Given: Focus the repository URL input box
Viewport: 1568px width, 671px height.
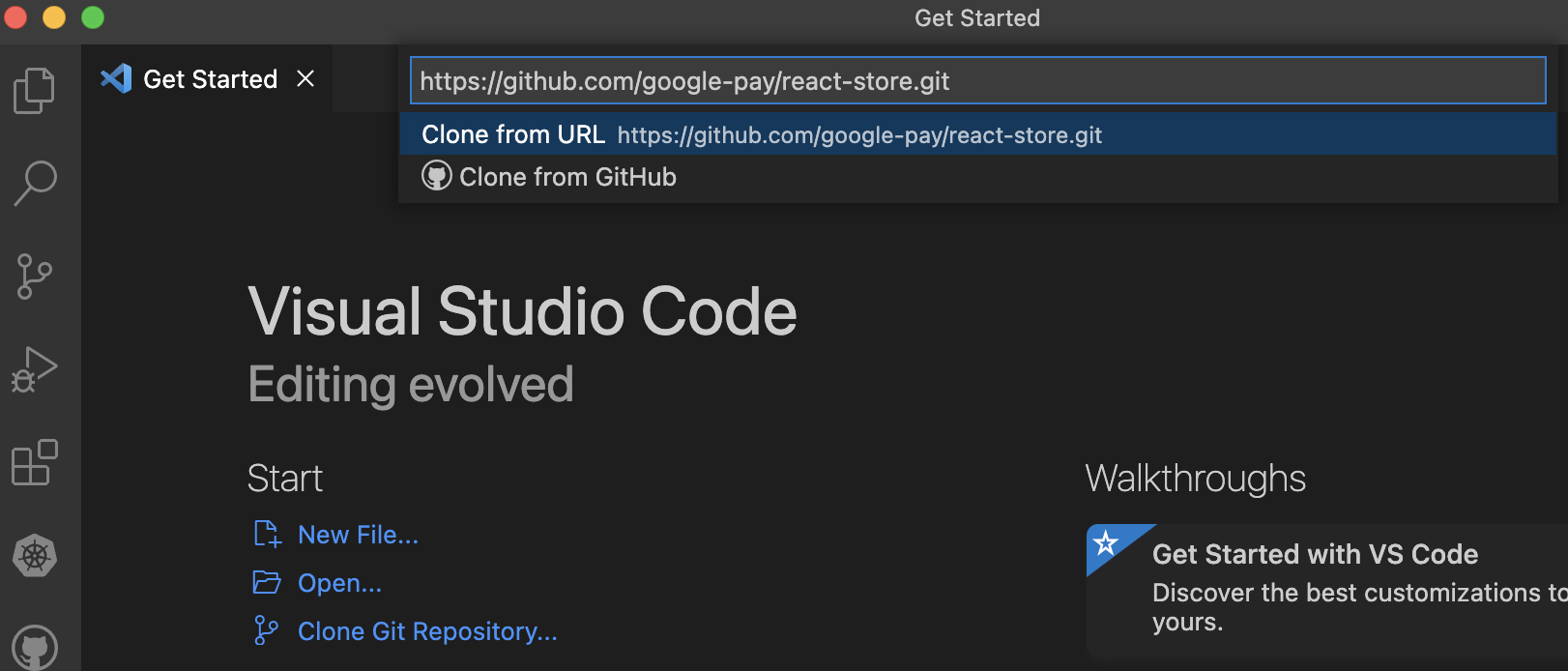Looking at the screenshot, I should (976, 81).
